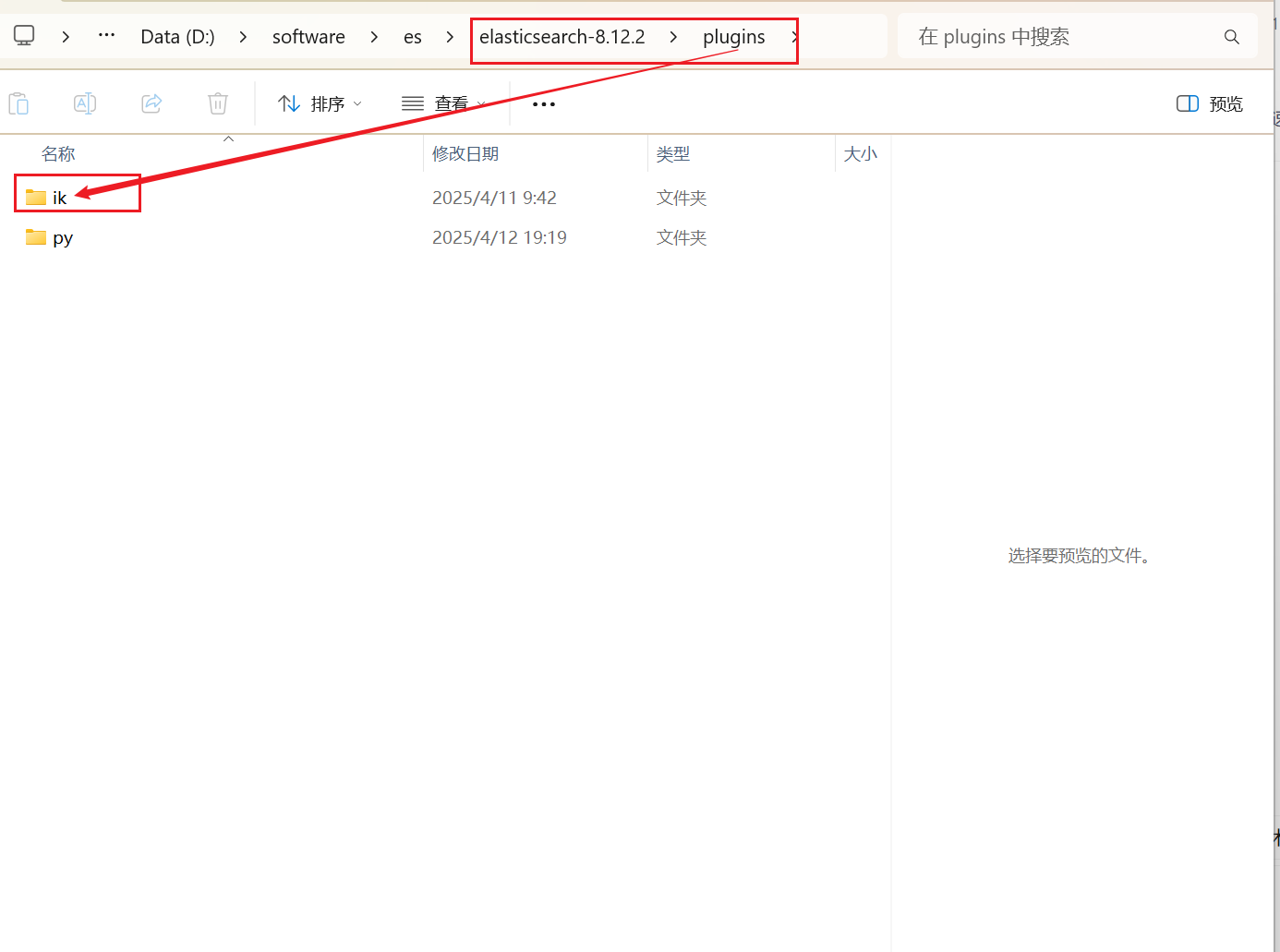Open the 排序 sort dropdown
The image size is (1280, 952).
[320, 104]
